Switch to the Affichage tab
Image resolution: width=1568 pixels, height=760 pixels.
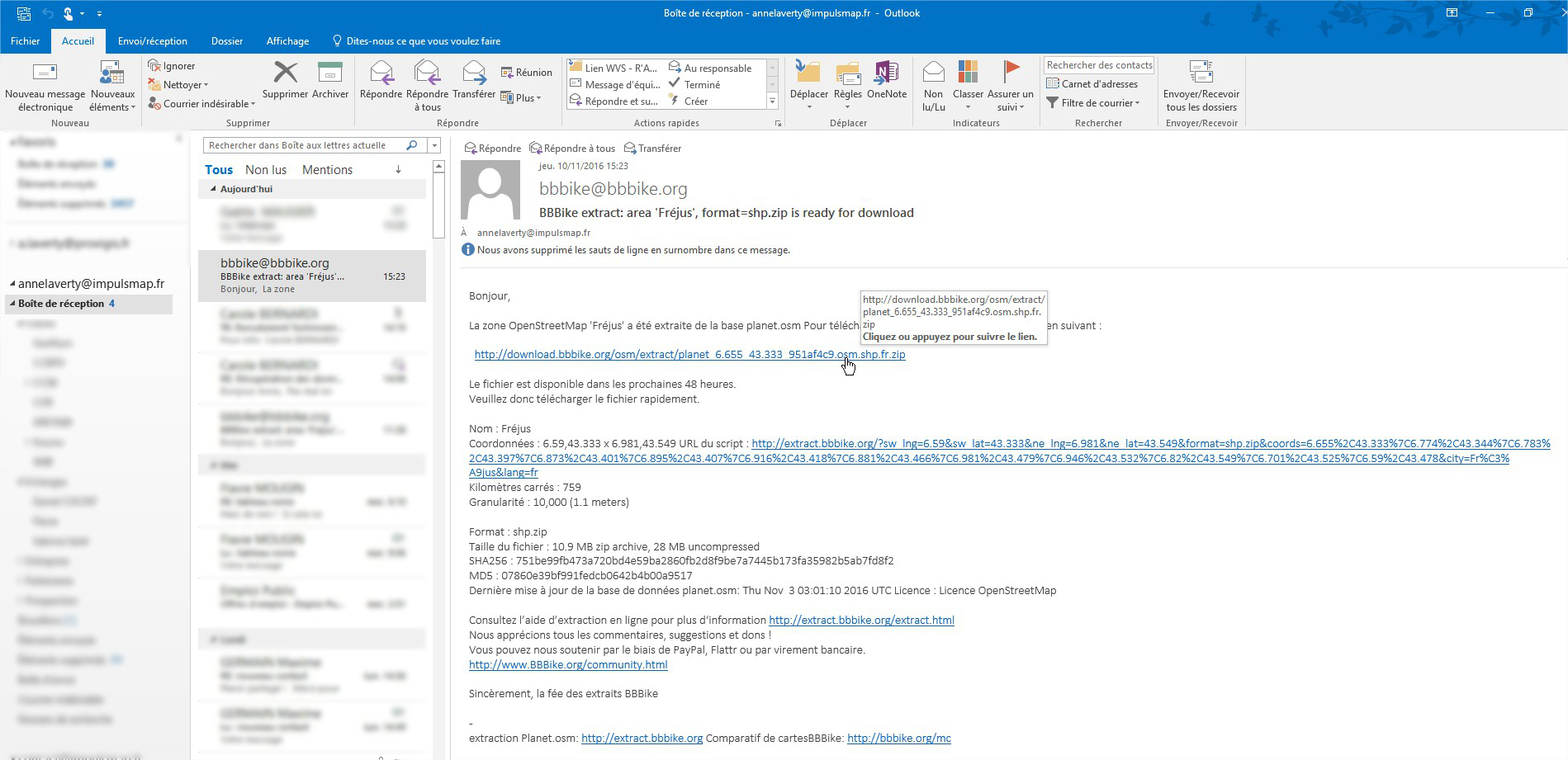[x=287, y=41]
